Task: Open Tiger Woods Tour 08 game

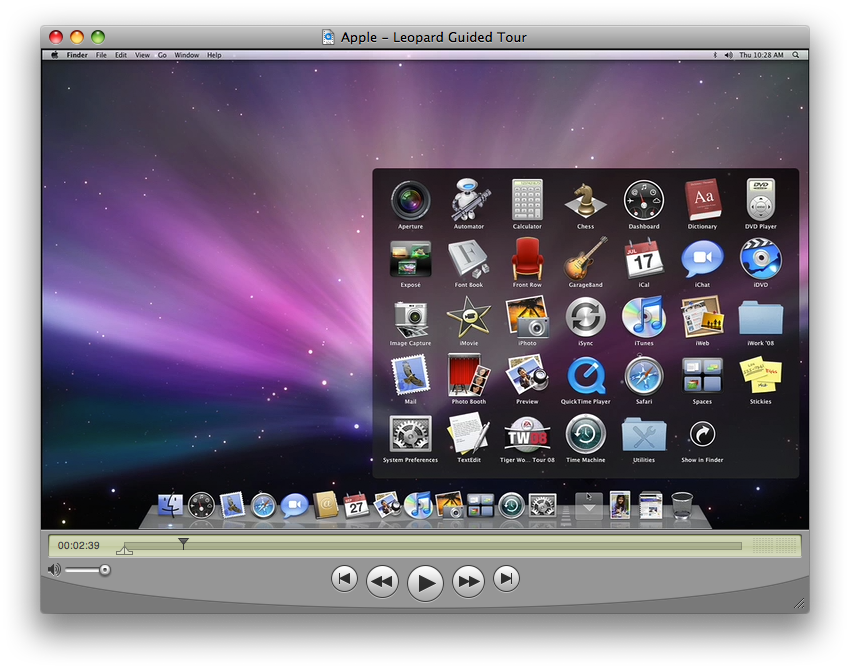Action: [x=527, y=434]
